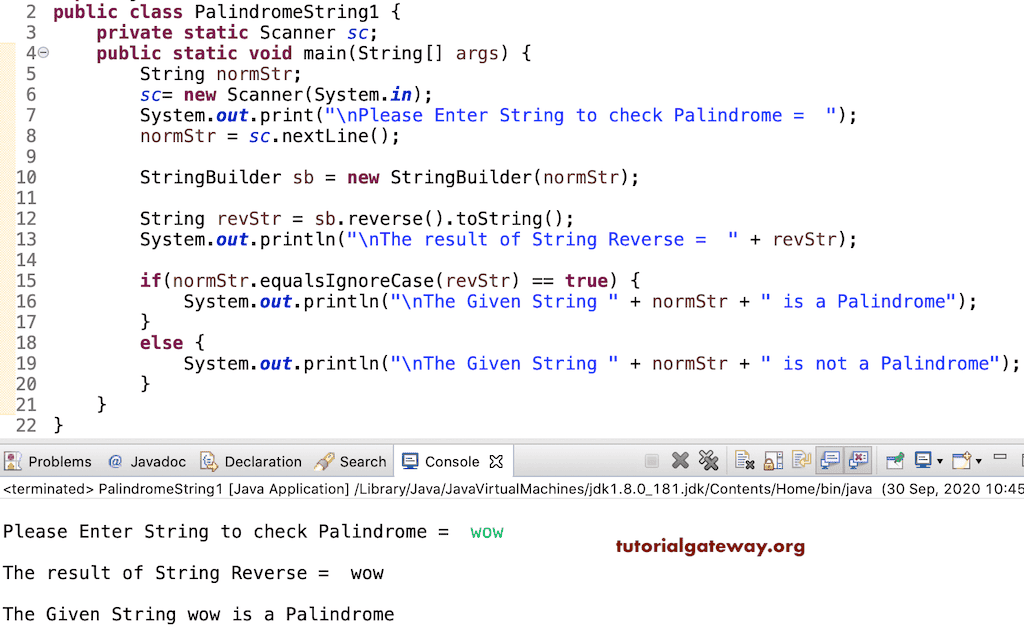Select the Display Selected Console icon

(923, 460)
